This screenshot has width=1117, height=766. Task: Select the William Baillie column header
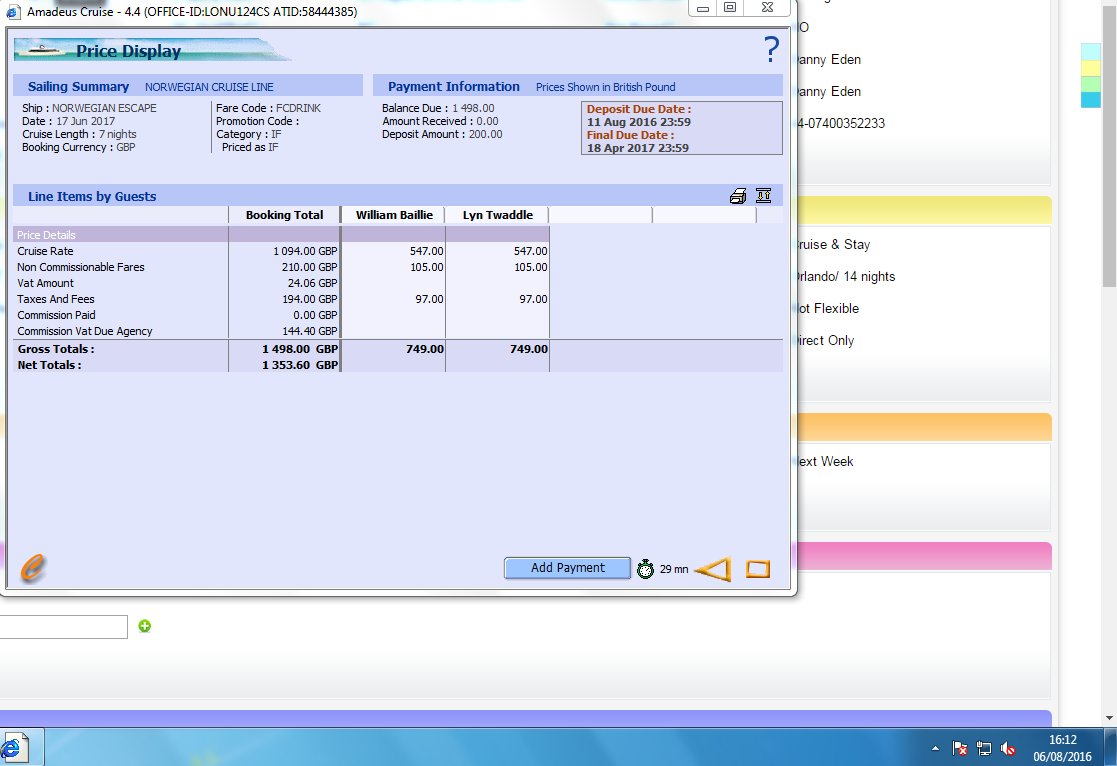pyautogui.click(x=394, y=215)
